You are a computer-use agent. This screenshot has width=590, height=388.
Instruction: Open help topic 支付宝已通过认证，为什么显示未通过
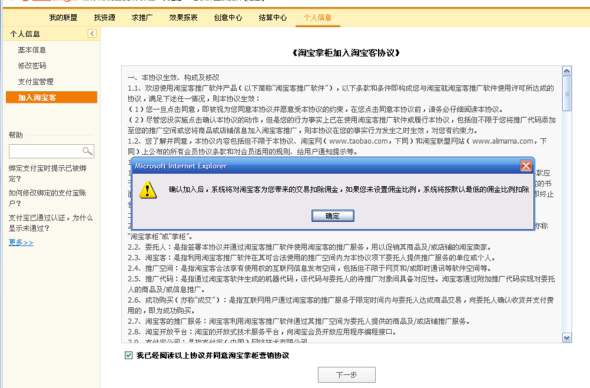(x=50, y=223)
